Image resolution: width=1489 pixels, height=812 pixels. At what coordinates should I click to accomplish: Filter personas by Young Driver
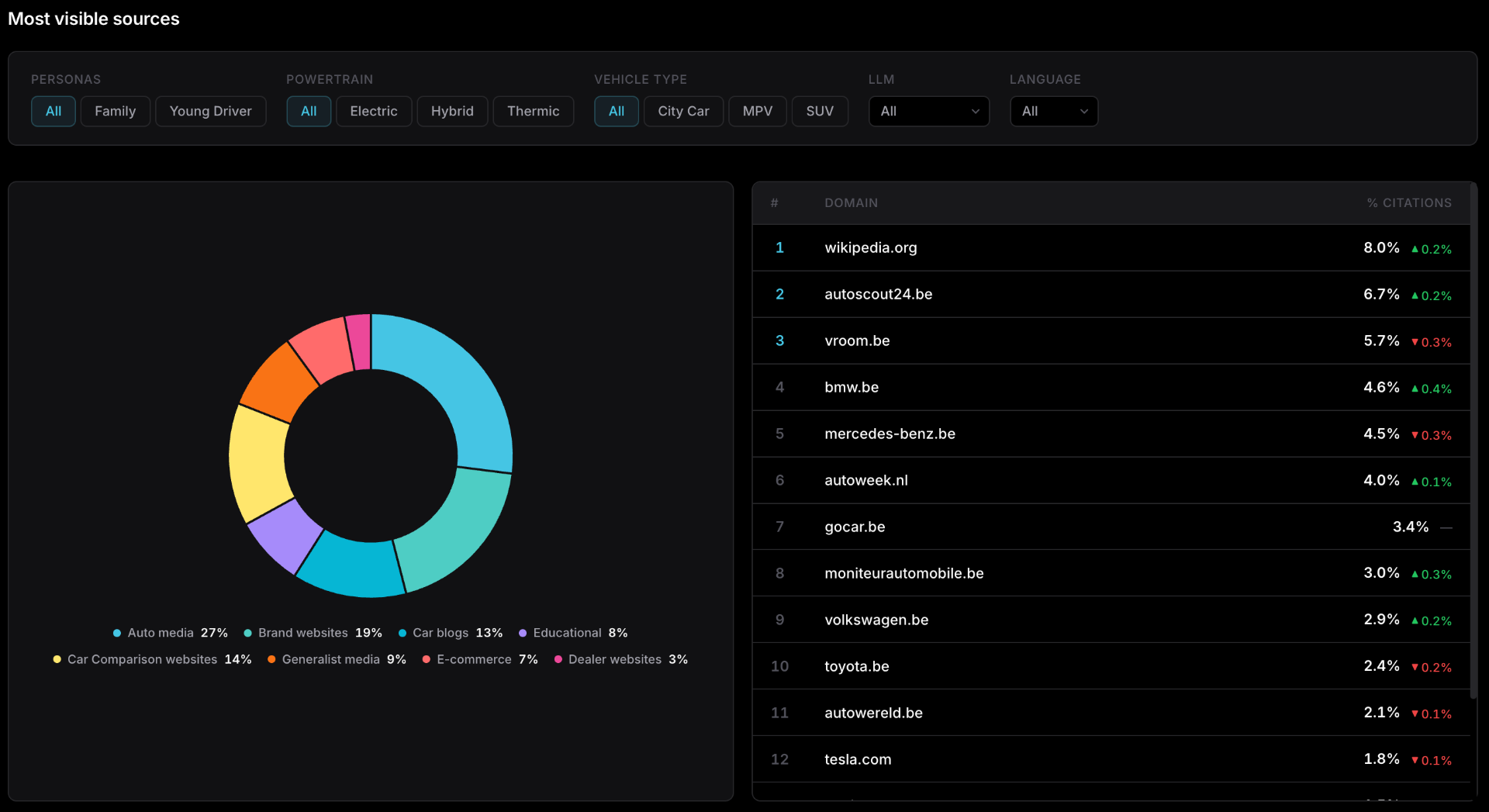coord(210,111)
